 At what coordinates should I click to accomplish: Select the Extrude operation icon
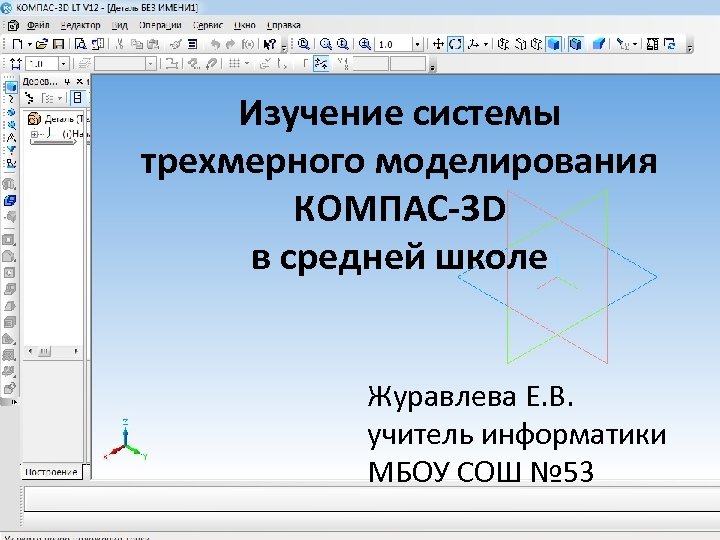(x=10, y=184)
